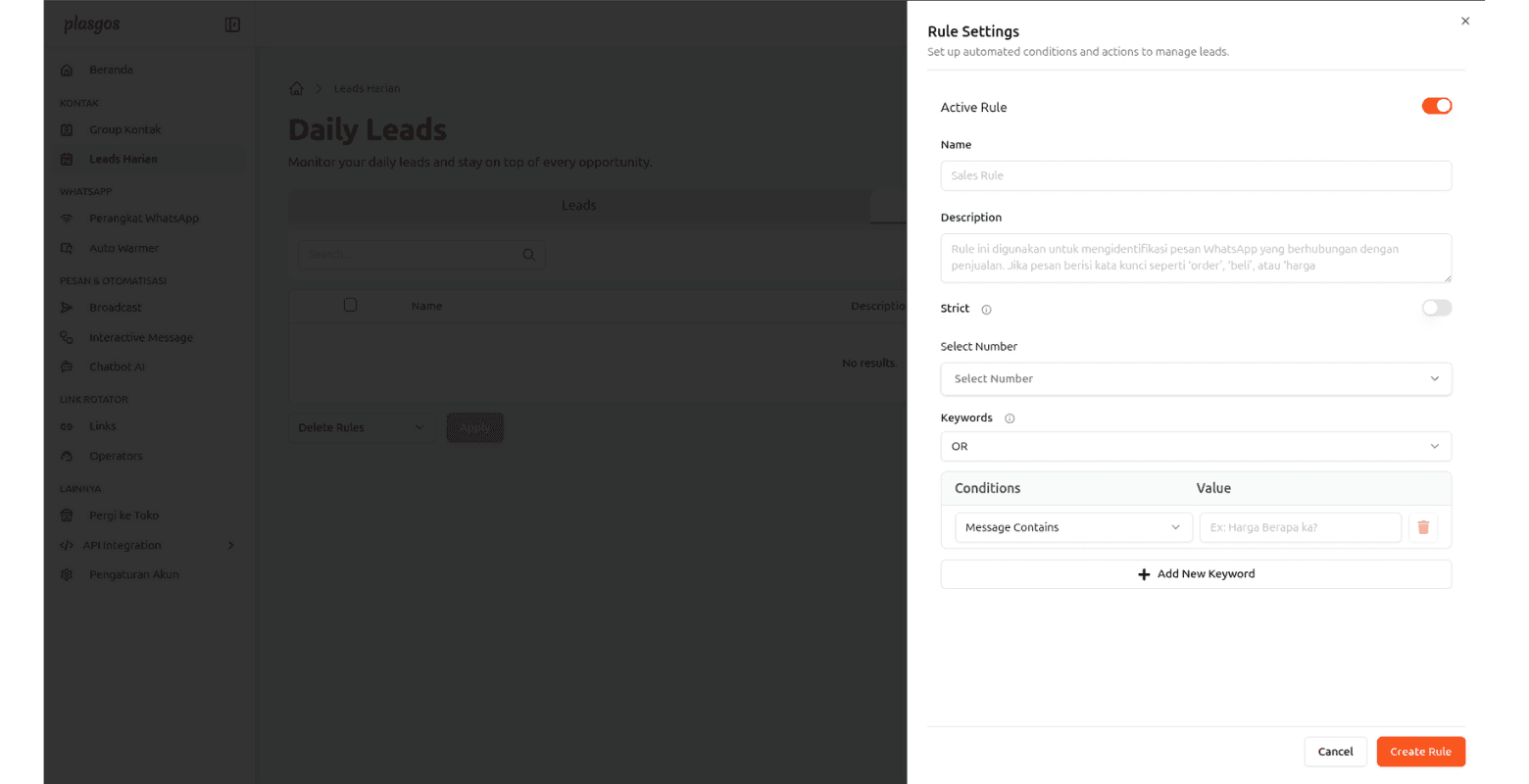This screenshot has height=784, width=1529.
Task: Open Broadcast in the sidebar
Action: pyautogui.click(x=116, y=308)
